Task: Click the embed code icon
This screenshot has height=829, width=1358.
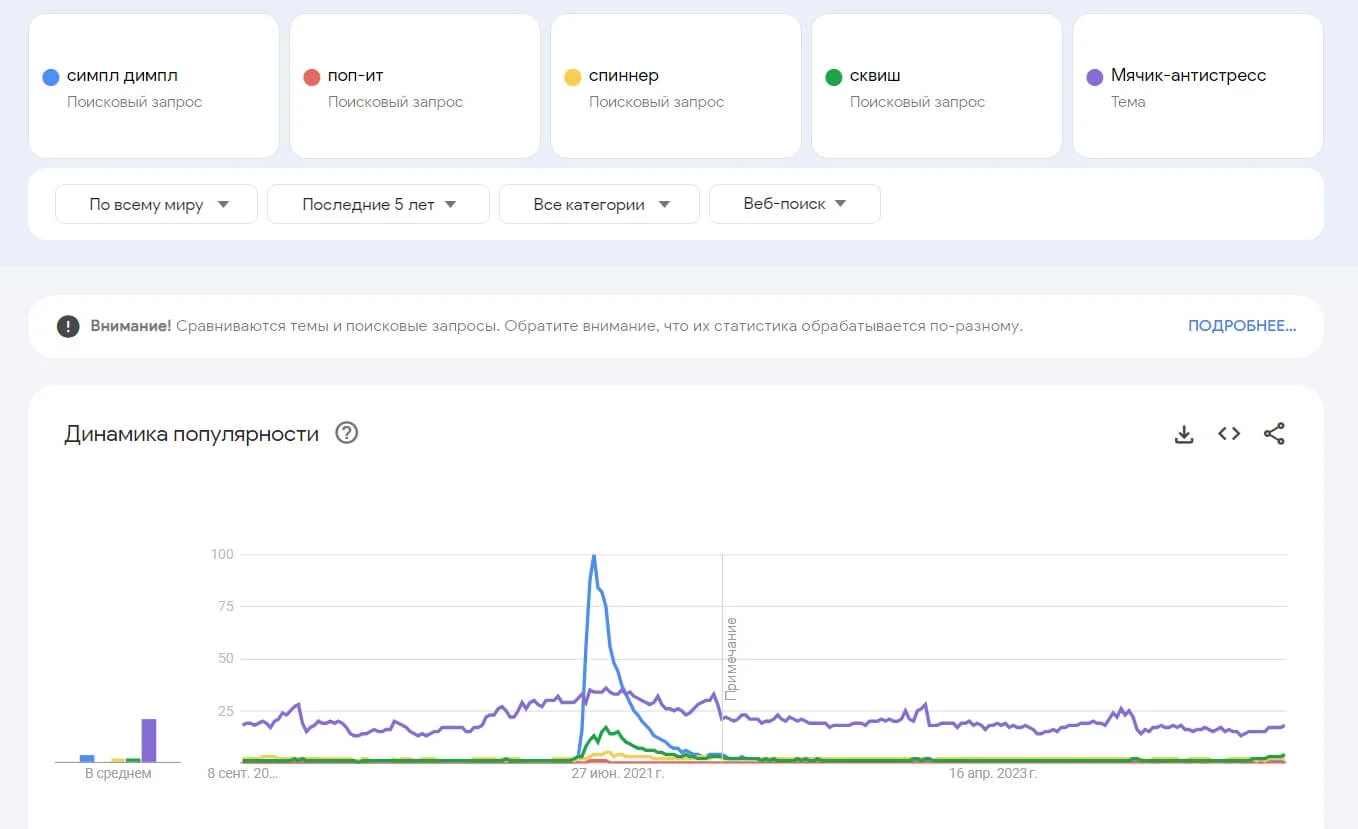Action: (x=1229, y=434)
